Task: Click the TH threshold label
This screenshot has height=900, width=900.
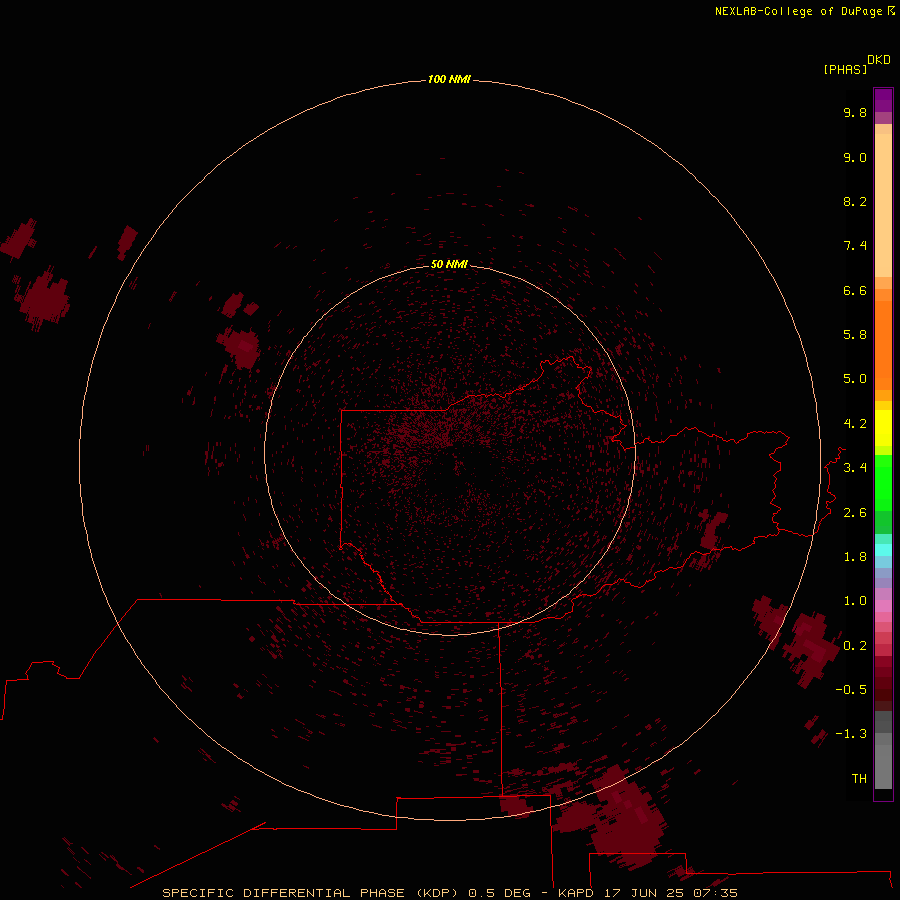Action: [x=859, y=779]
